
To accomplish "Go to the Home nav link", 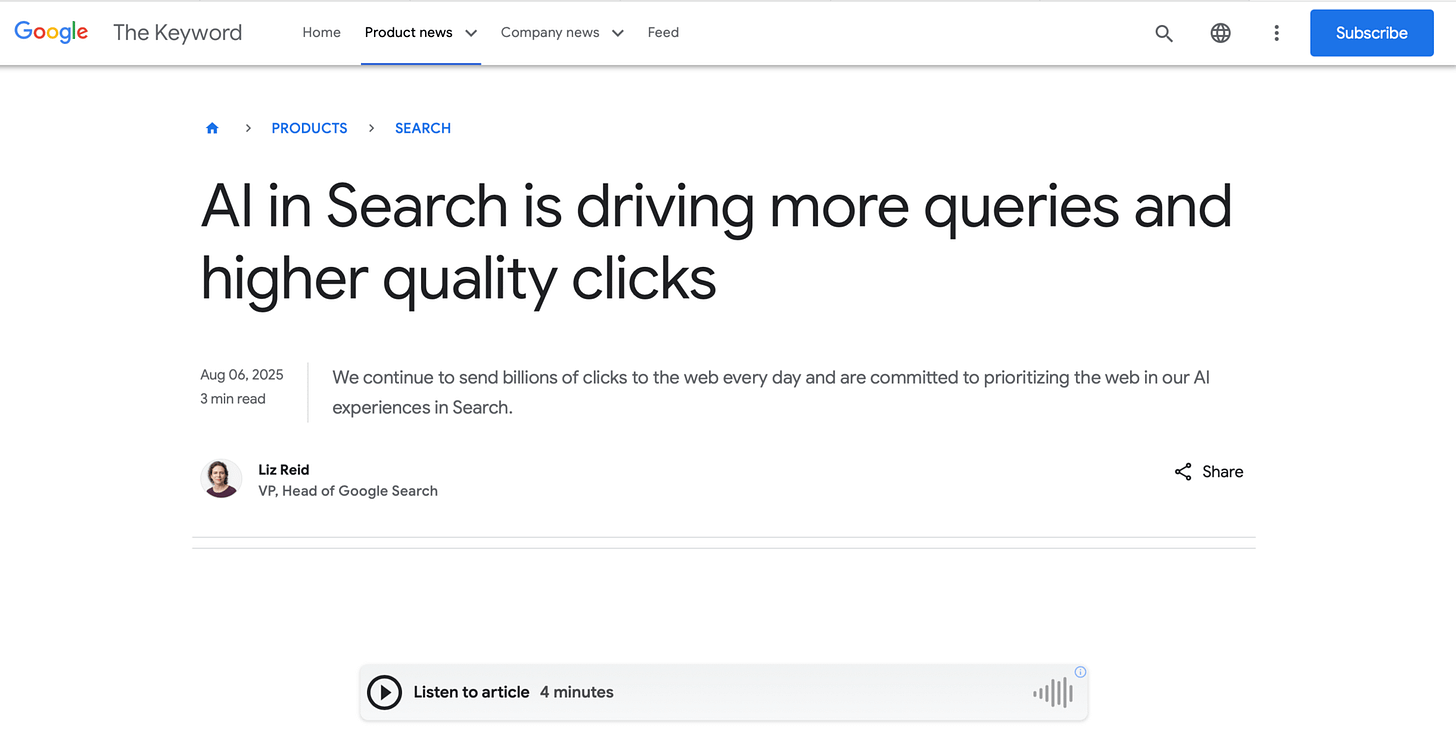I will [x=321, y=32].
